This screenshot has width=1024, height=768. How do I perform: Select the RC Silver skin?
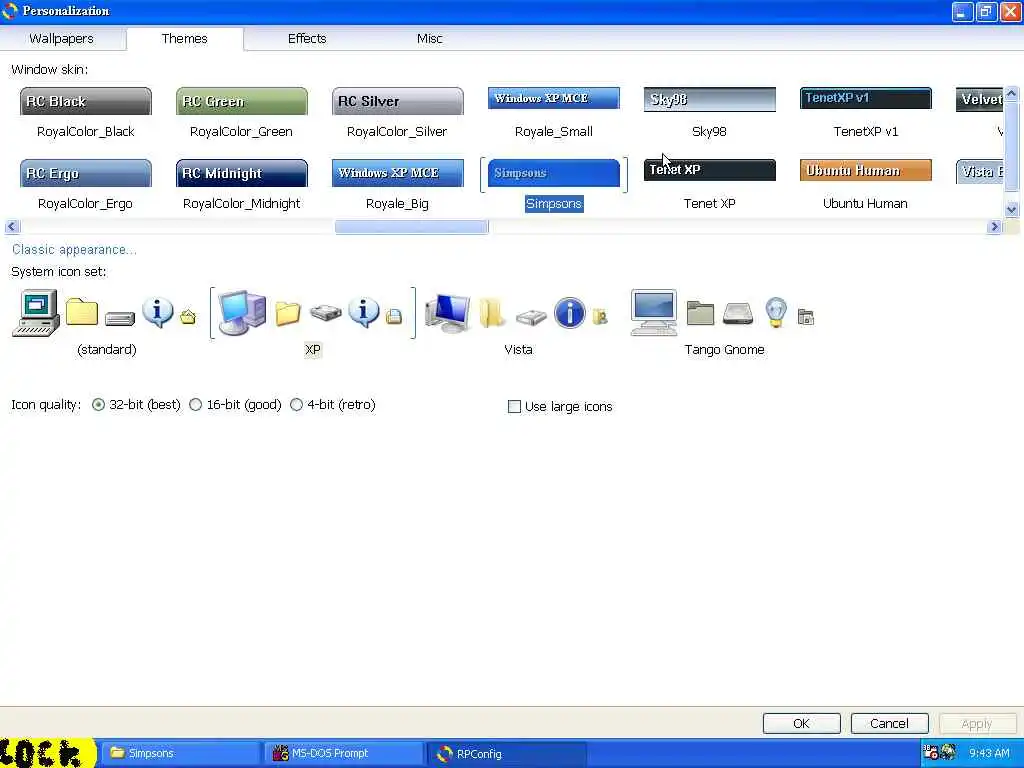(398, 101)
